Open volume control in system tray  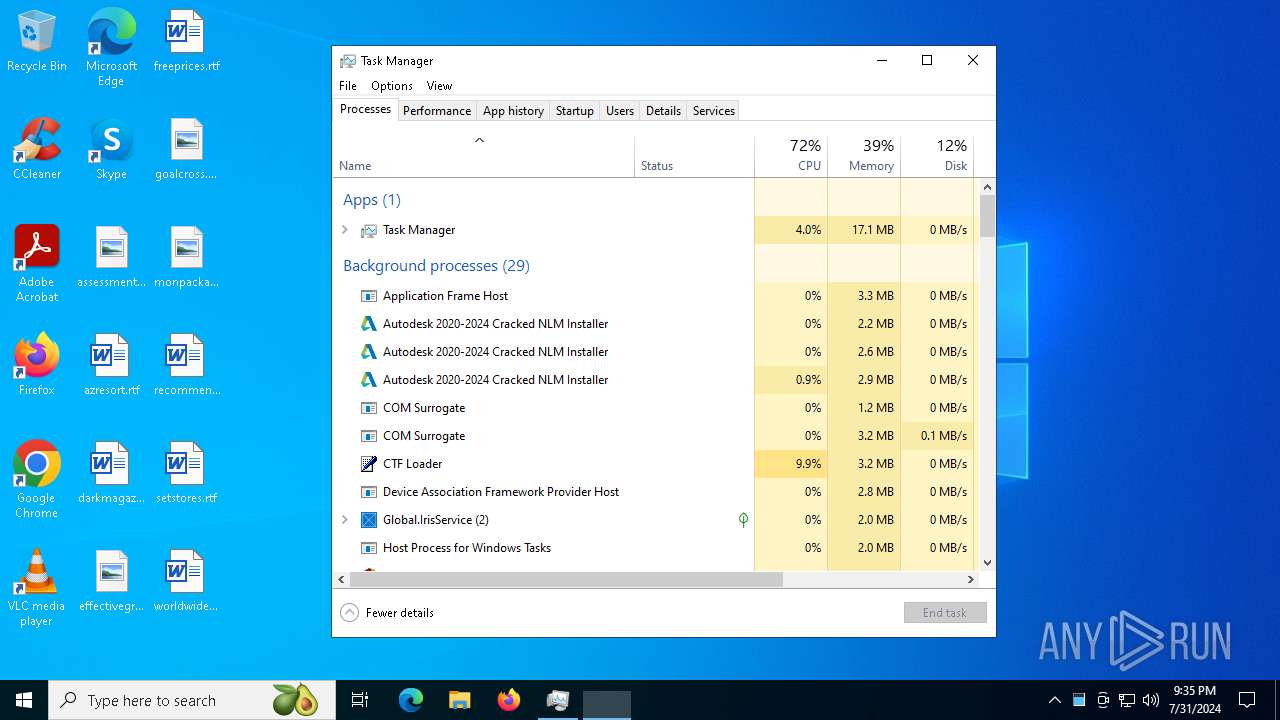pyautogui.click(x=1150, y=700)
